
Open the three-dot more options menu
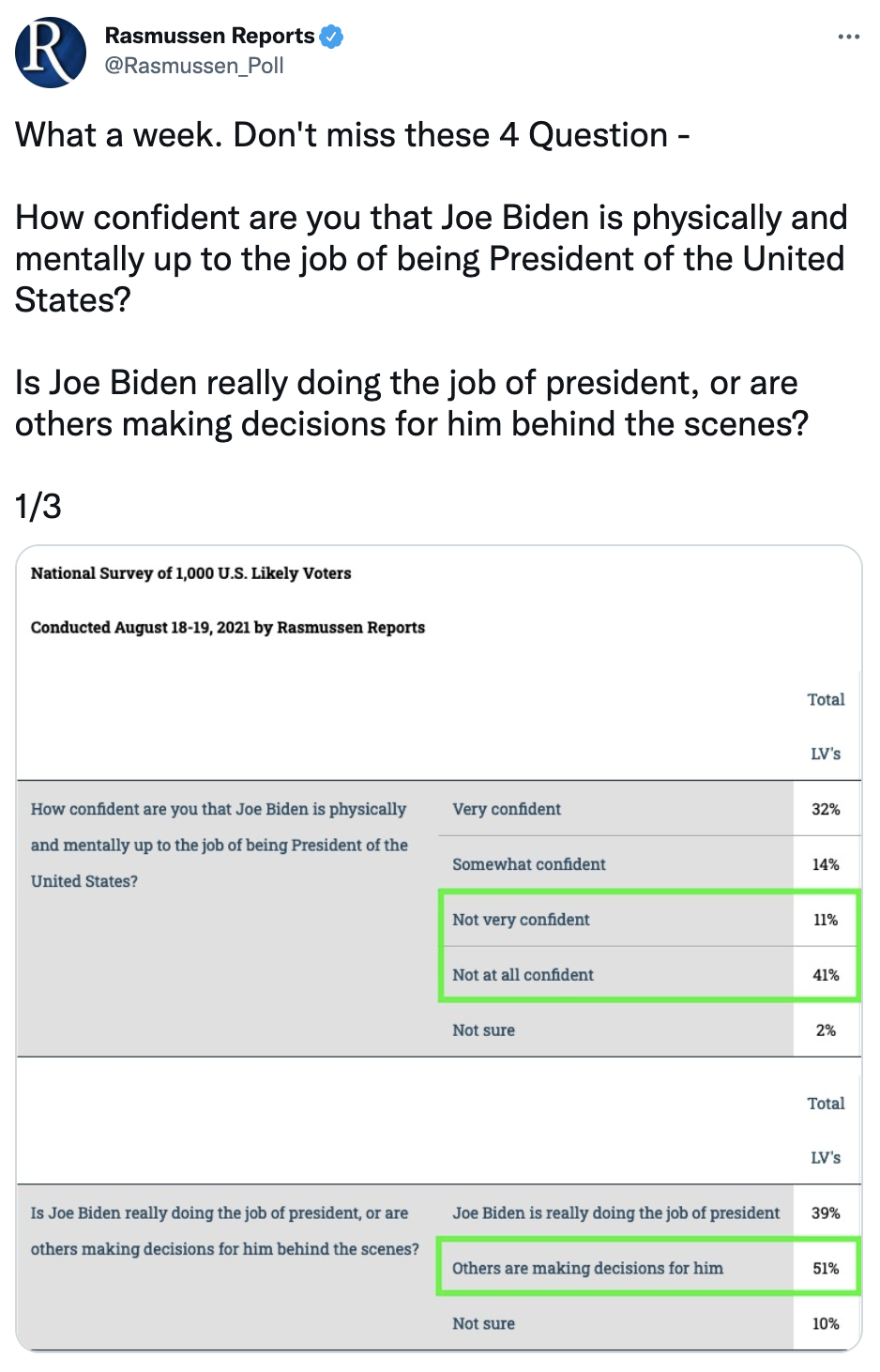pyautogui.click(x=848, y=37)
